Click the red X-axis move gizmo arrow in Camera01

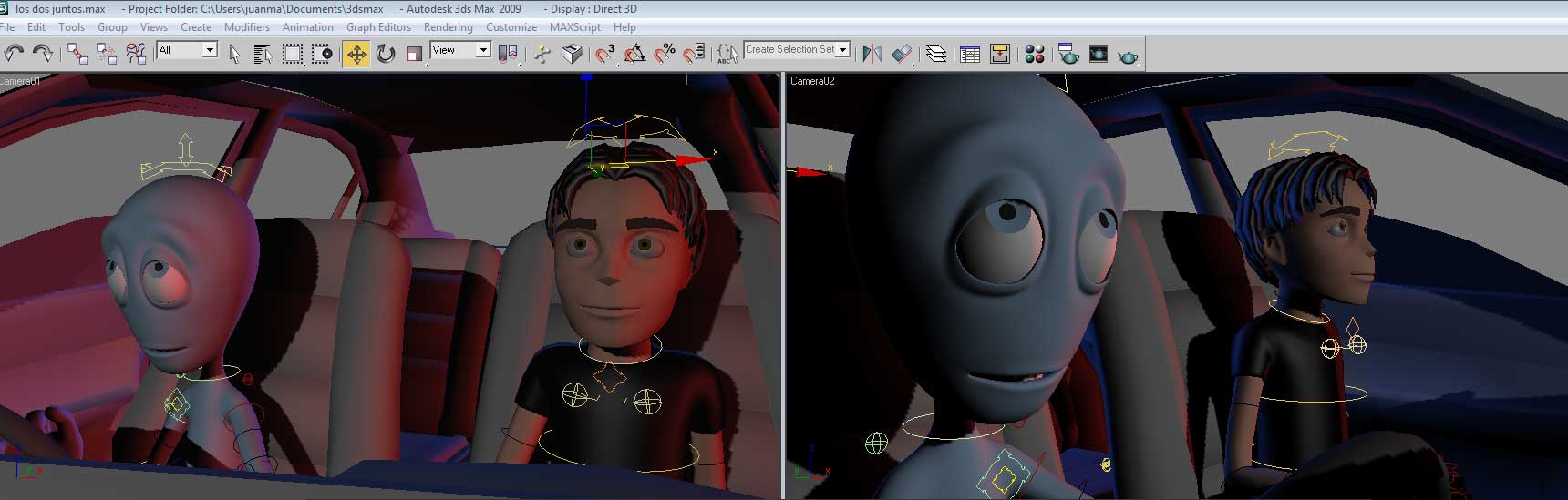pos(695,160)
